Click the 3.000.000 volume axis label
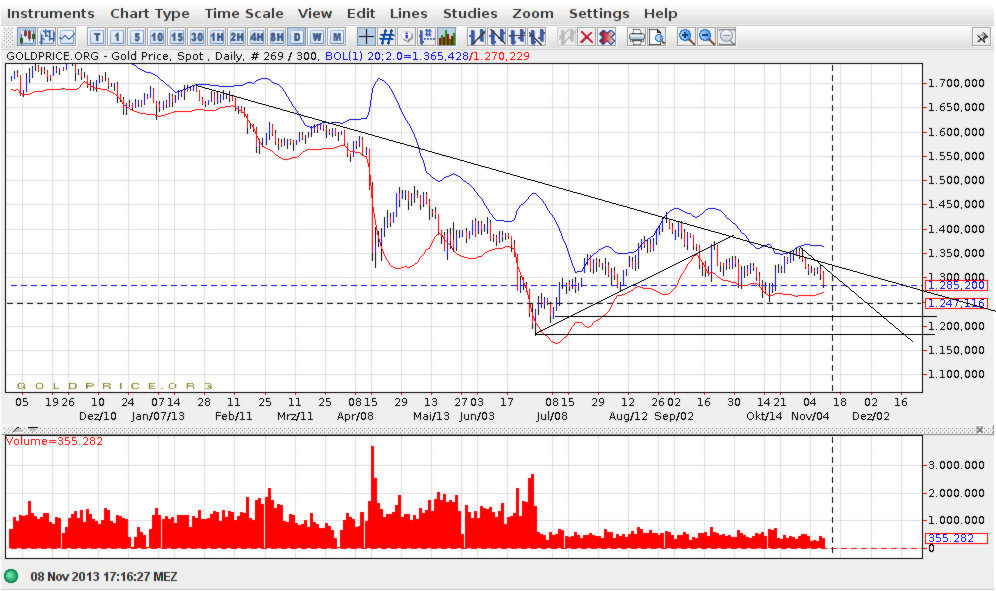This screenshot has width=996, height=591. pyautogui.click(x=956, y=465)
